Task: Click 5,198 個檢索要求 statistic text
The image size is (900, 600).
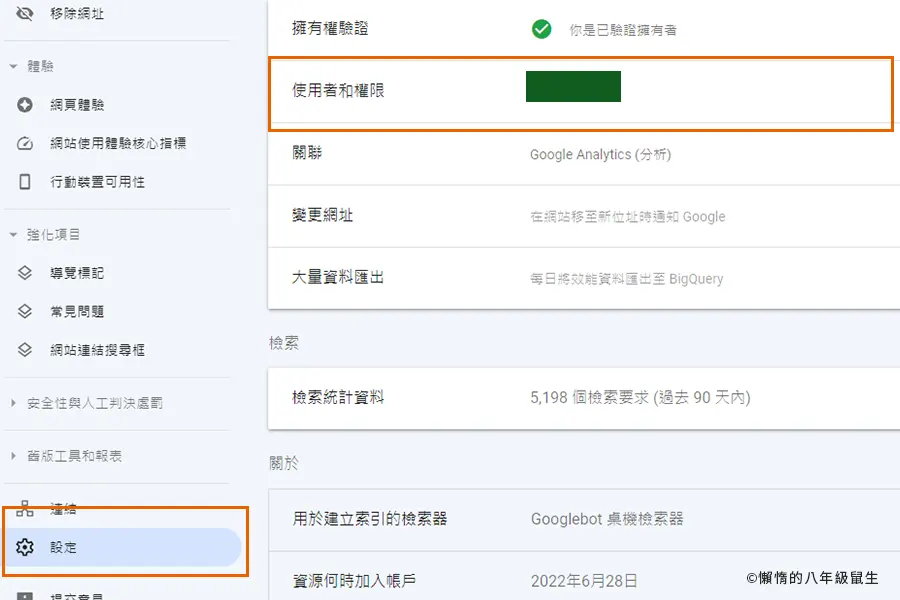Action: pos(641,397)
